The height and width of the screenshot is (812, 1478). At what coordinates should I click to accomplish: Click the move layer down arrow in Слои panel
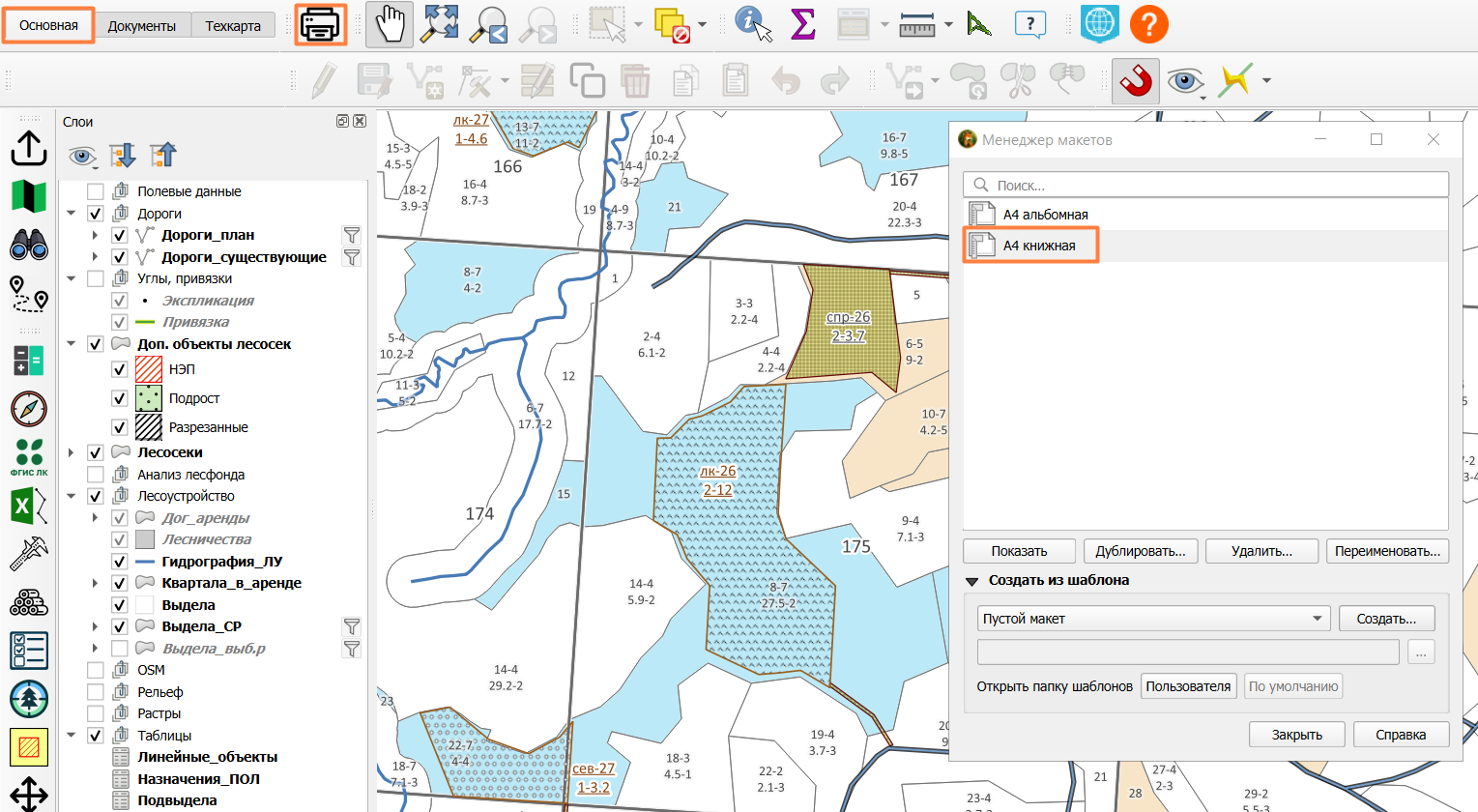coord(123,155)
